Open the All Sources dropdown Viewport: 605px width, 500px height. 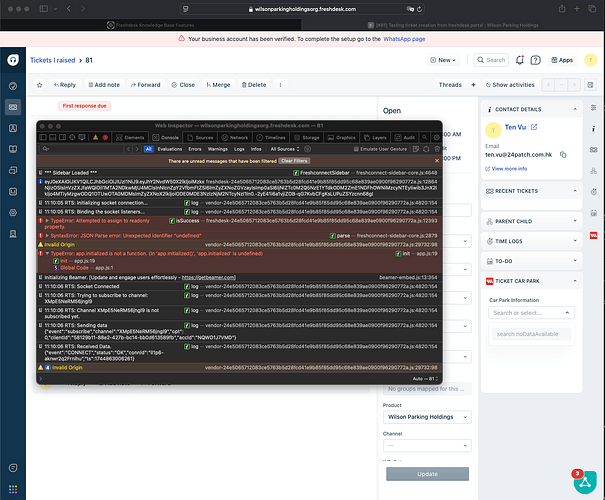285,149
